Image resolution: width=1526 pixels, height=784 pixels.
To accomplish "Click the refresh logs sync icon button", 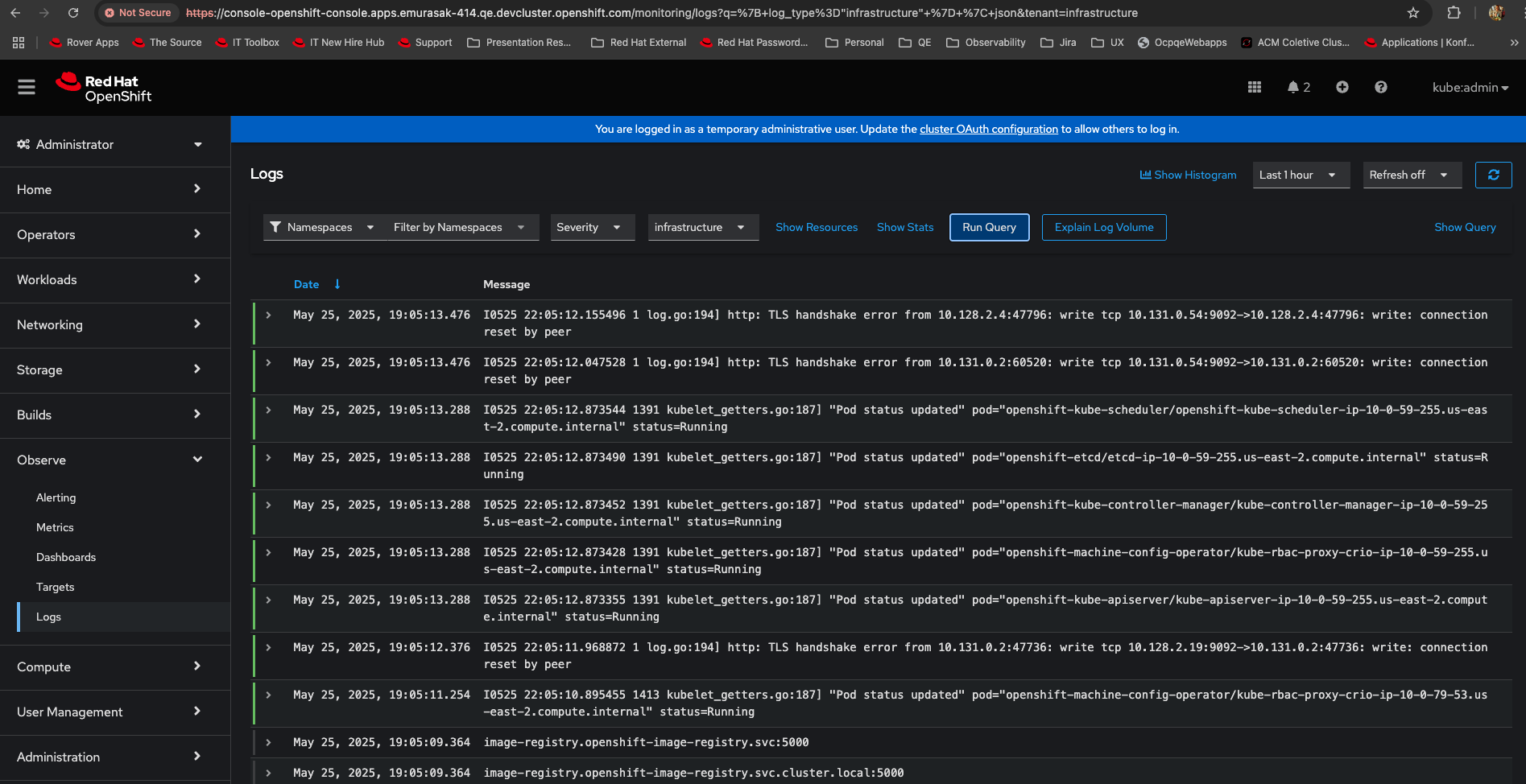I will pos(1493,175).
